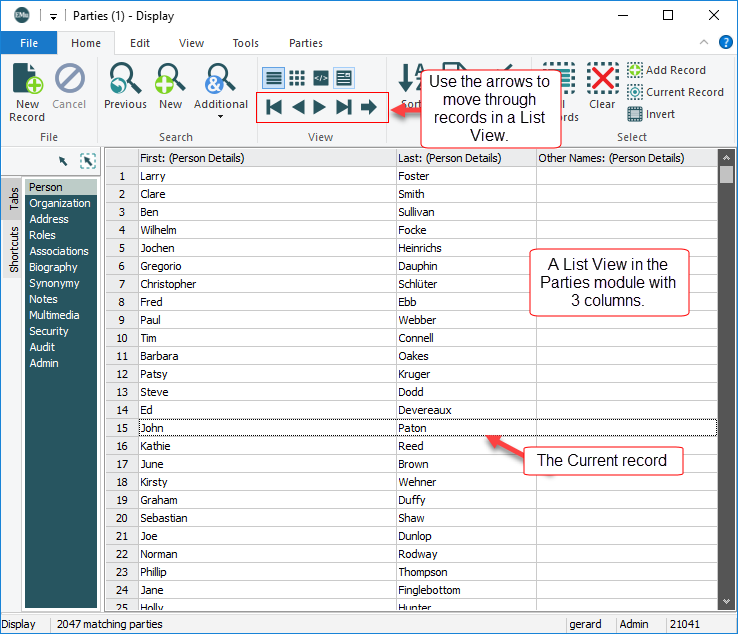Viewport: 738px width, 634px height.
Task: Click the vertical scrollbar down arrow
Action: [x=726, y=601]
